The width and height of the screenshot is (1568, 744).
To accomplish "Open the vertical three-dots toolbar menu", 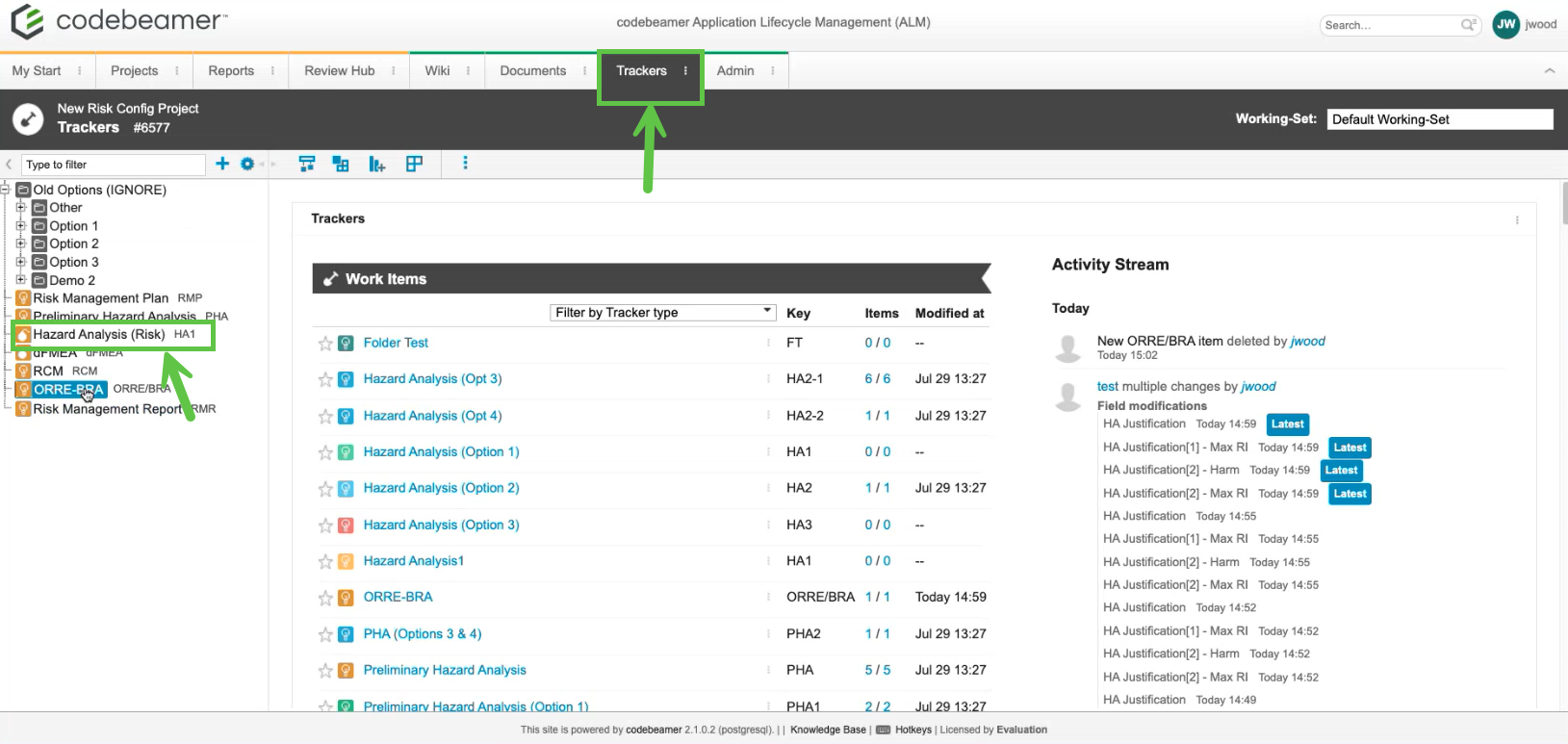I will click(465, 164).
